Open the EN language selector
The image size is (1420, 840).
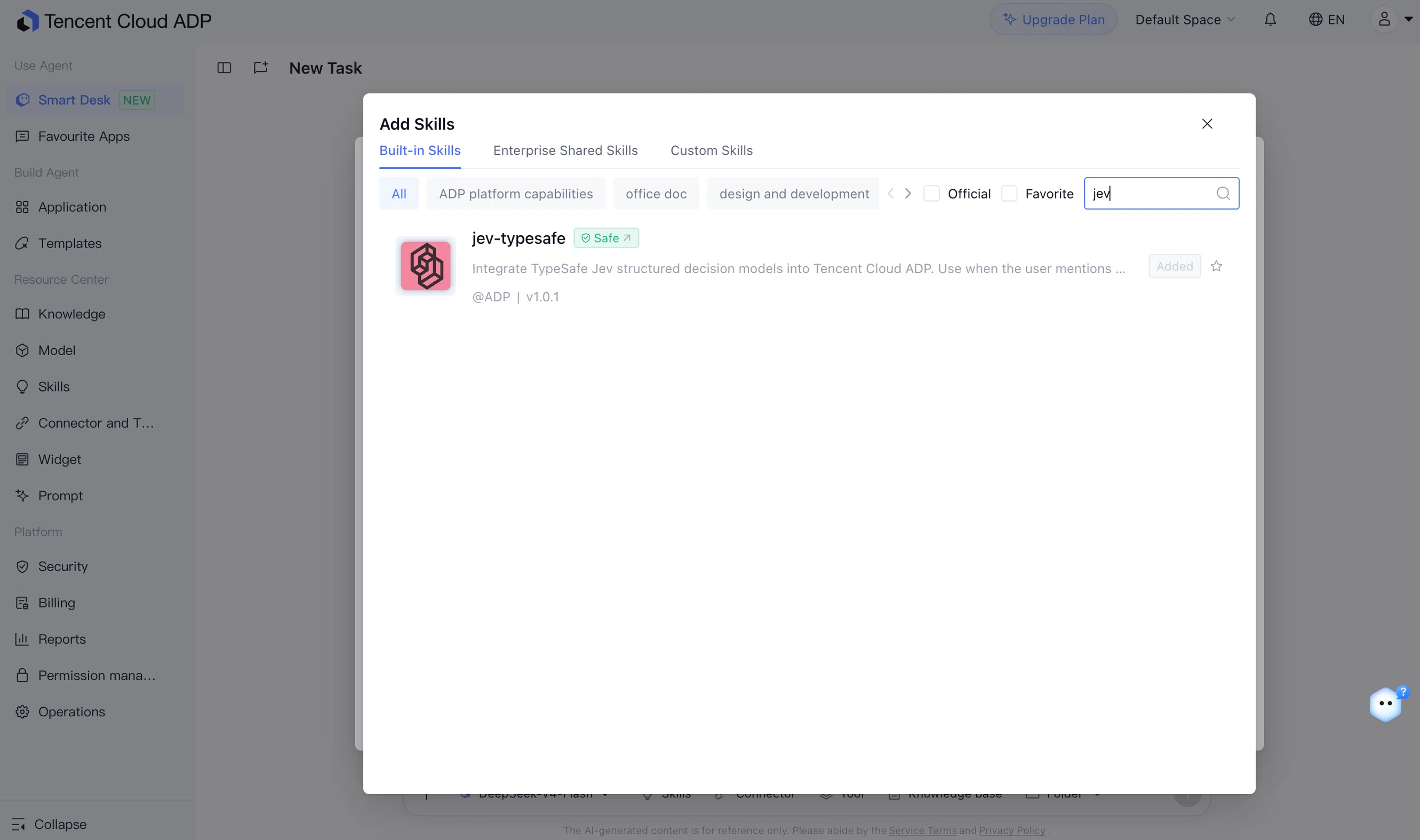1327,20
